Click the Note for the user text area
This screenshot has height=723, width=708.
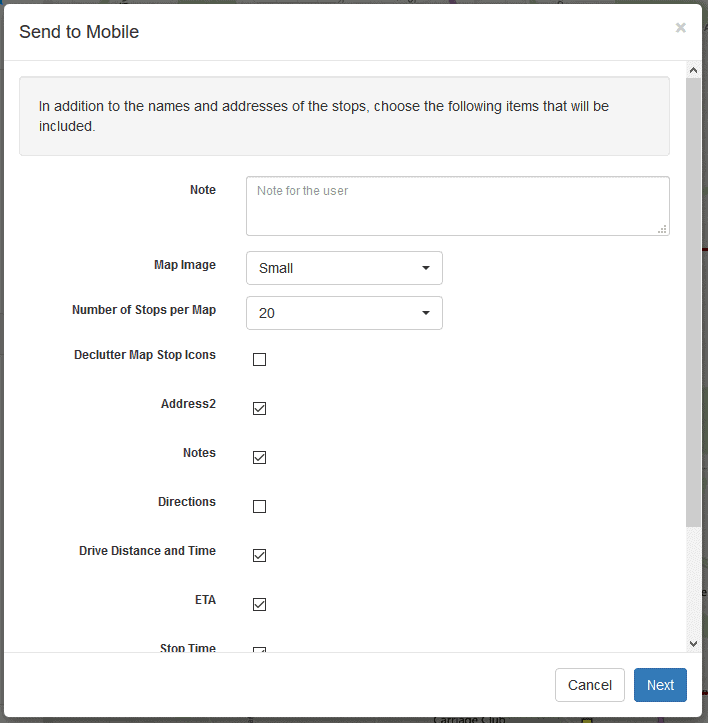pyautogui.click(x=458, y=206)
